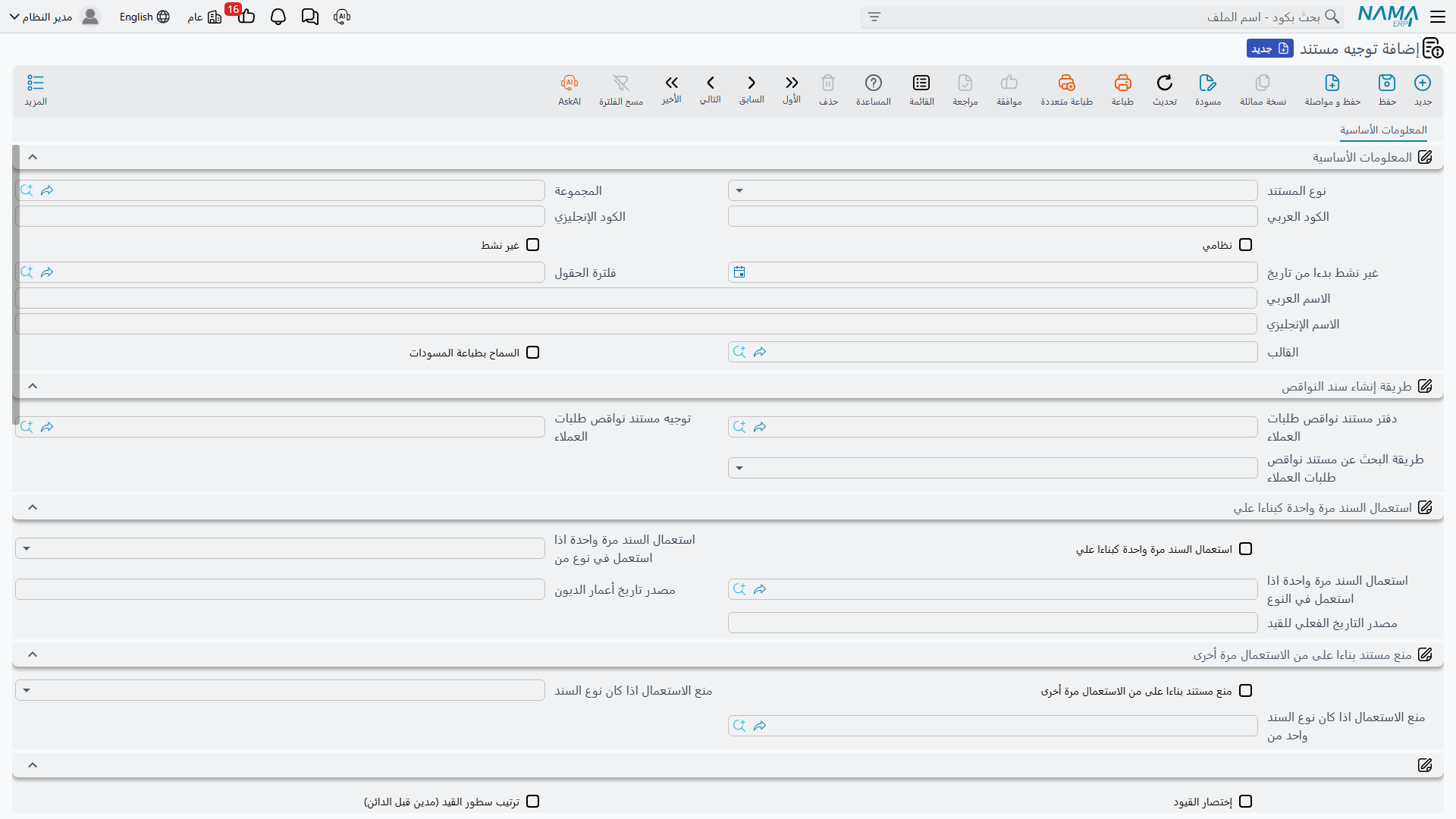Collapse المعلومات الأساسية section
Screen dimensions: 1456x819
tap(33, 157)
